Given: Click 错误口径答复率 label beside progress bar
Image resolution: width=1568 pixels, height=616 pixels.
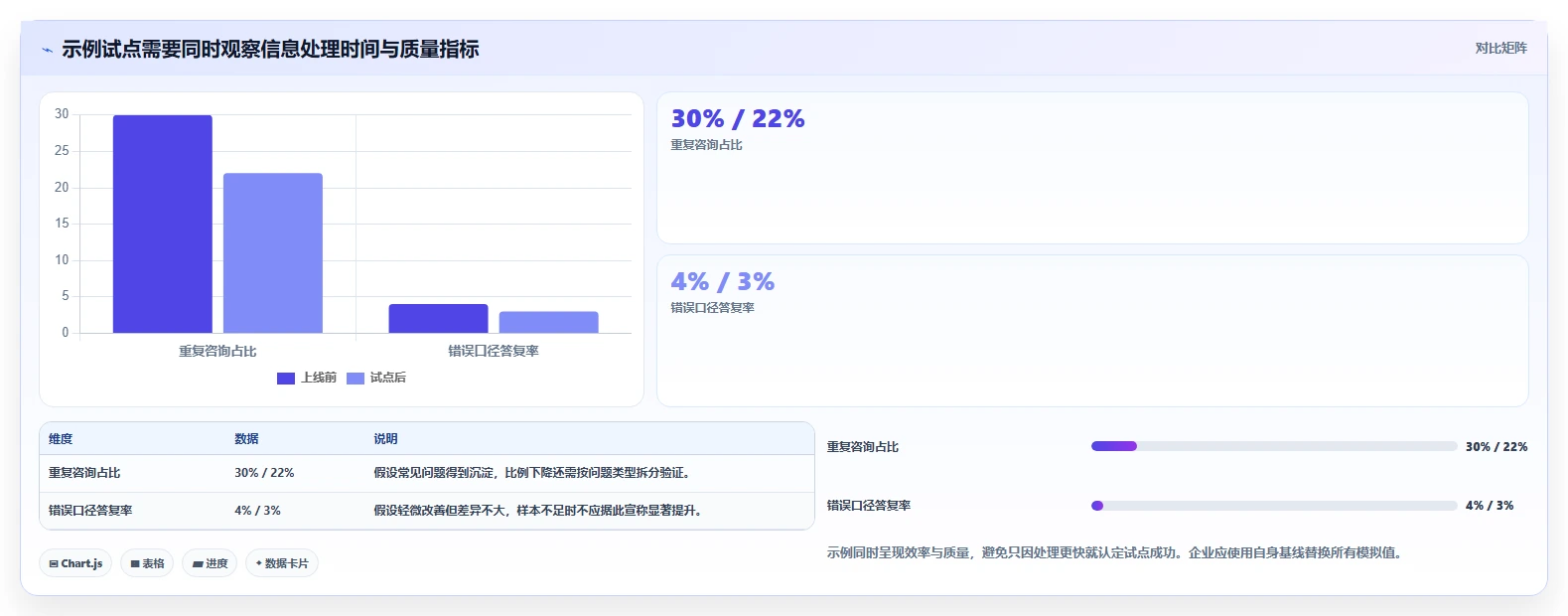Looking at the screenshot, I should 869,506.
